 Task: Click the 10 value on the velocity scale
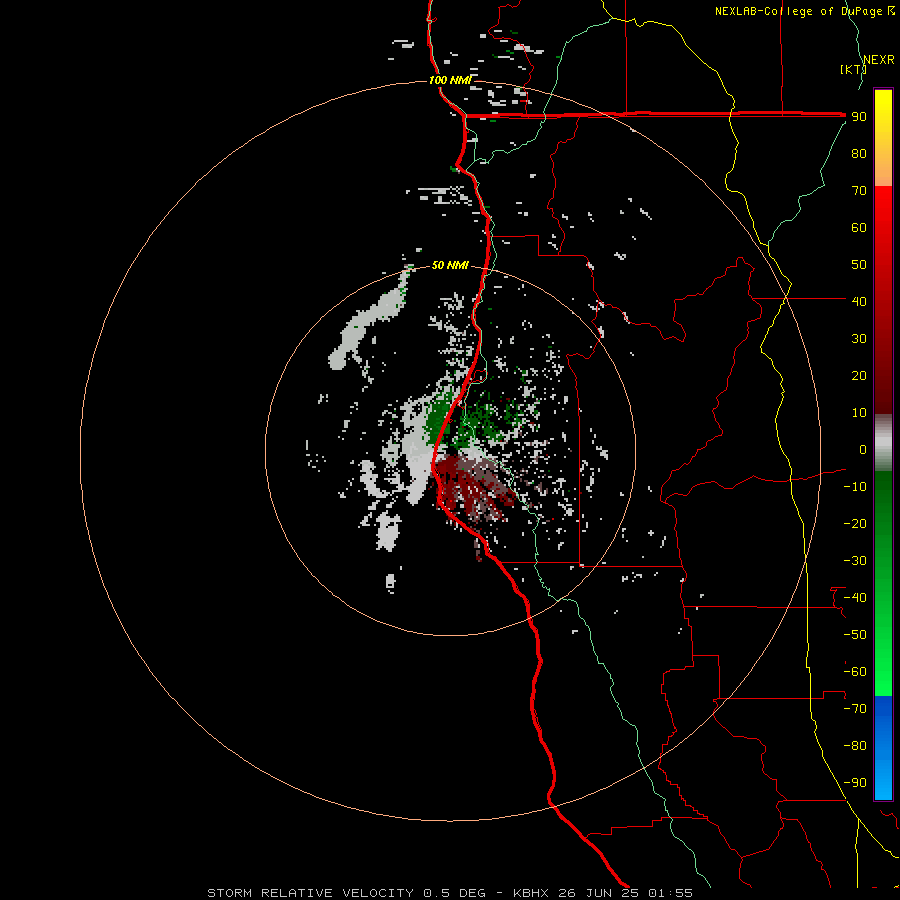pos(859,413)
